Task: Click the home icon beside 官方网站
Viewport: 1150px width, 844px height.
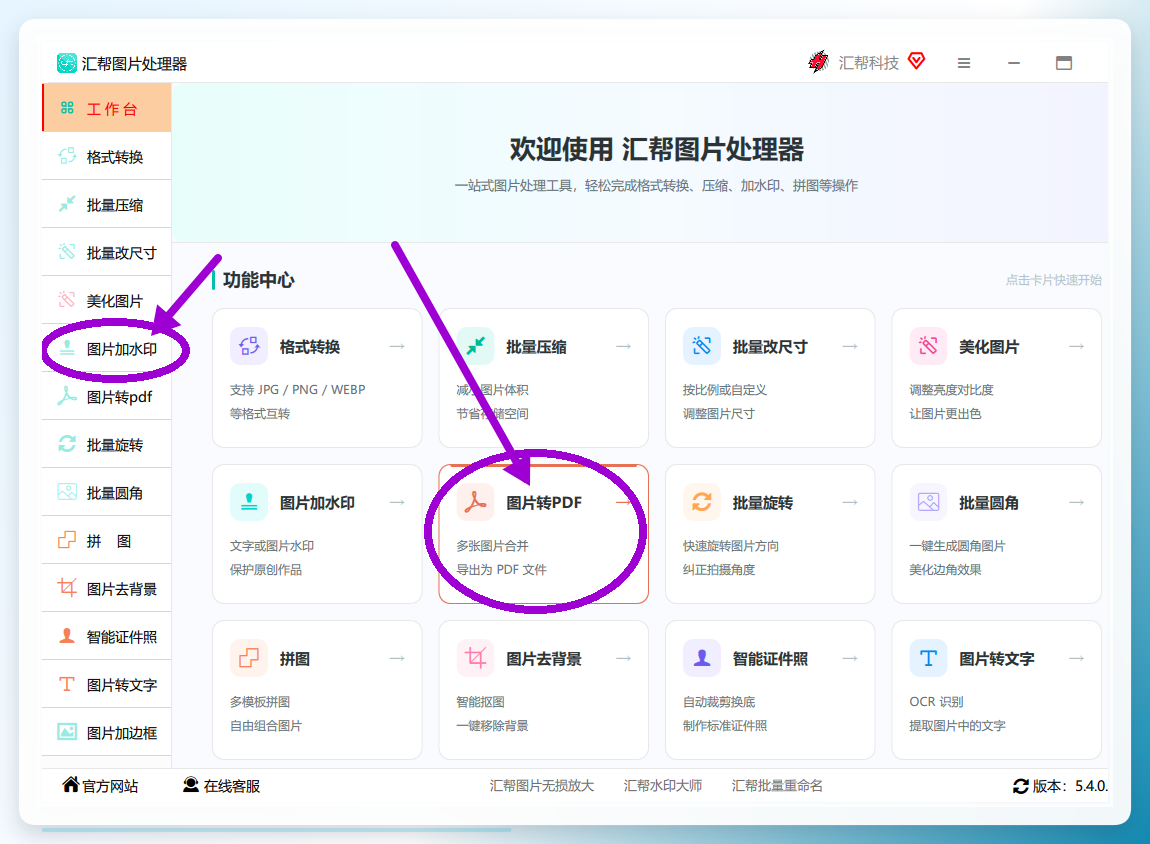Action: tap(70, 785)
